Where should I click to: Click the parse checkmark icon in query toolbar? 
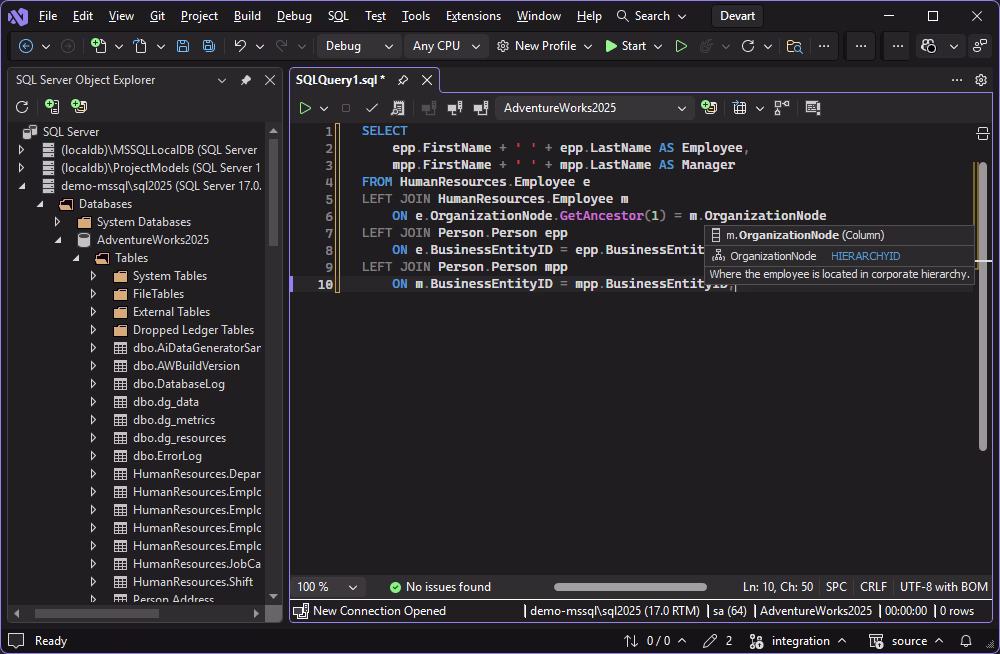pyautogui.click(x=372, y=108)
